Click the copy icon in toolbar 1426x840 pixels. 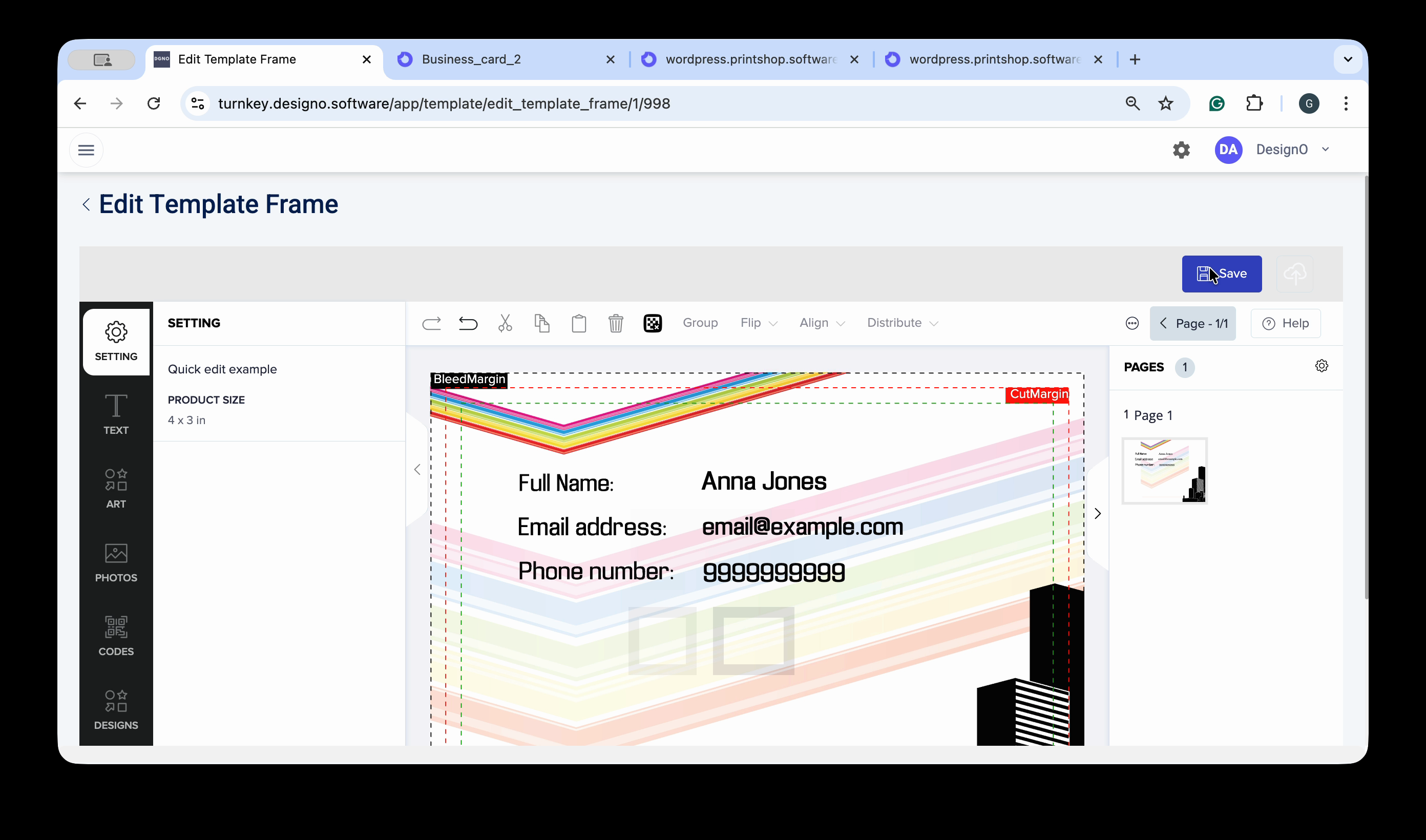point(541,323)
